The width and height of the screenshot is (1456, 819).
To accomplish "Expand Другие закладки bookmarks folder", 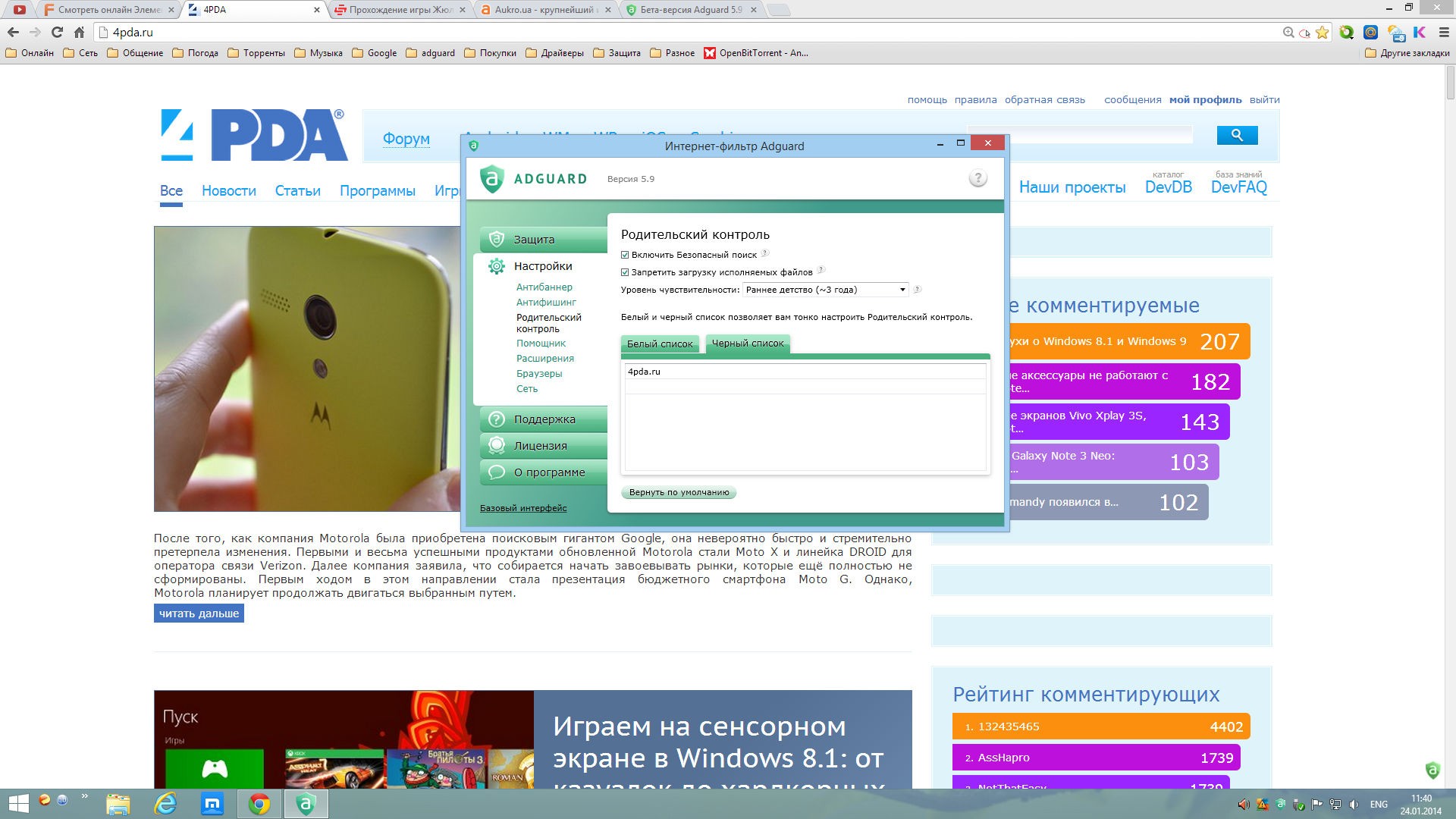I will [x=1407, y=53].
